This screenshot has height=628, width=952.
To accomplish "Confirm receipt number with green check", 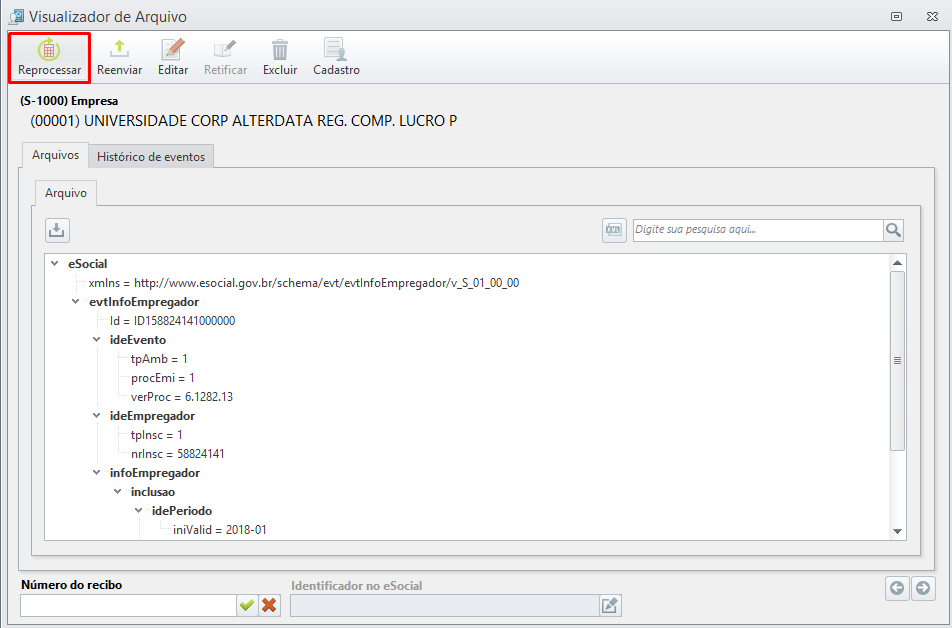I will [246, 605].
